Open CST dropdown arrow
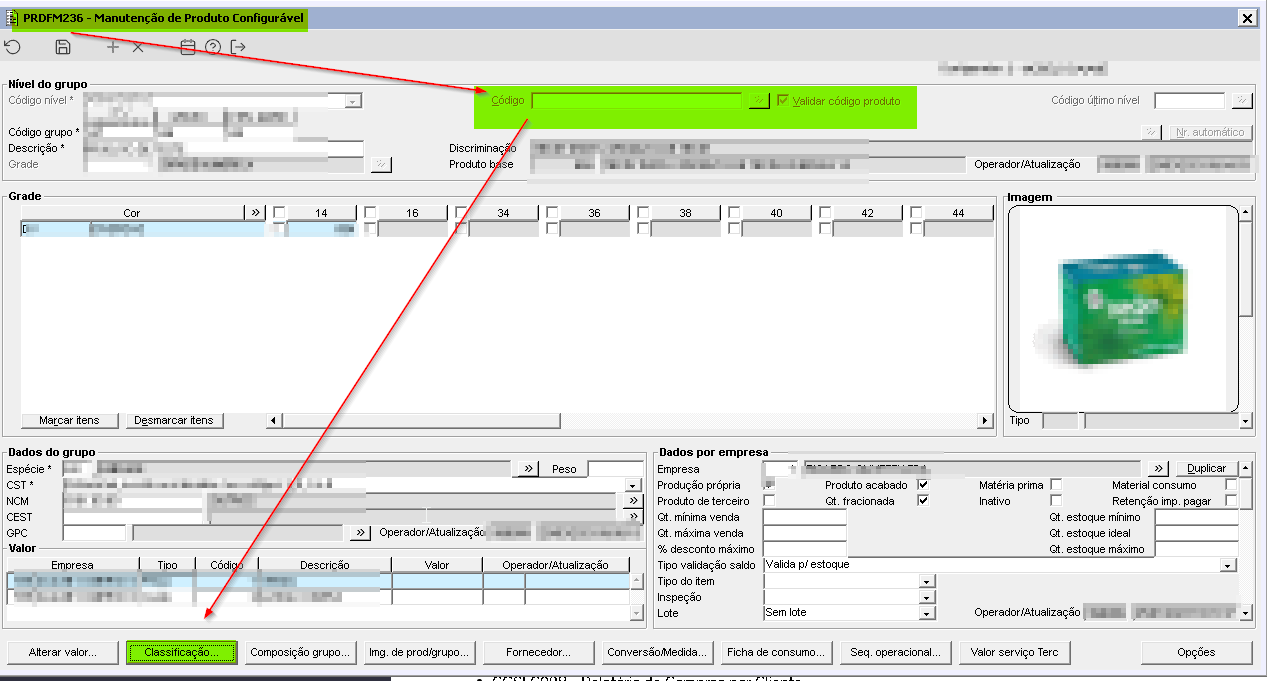This screenshot has width=1267, height=681. pyautogui.click(x=634, y=485)
